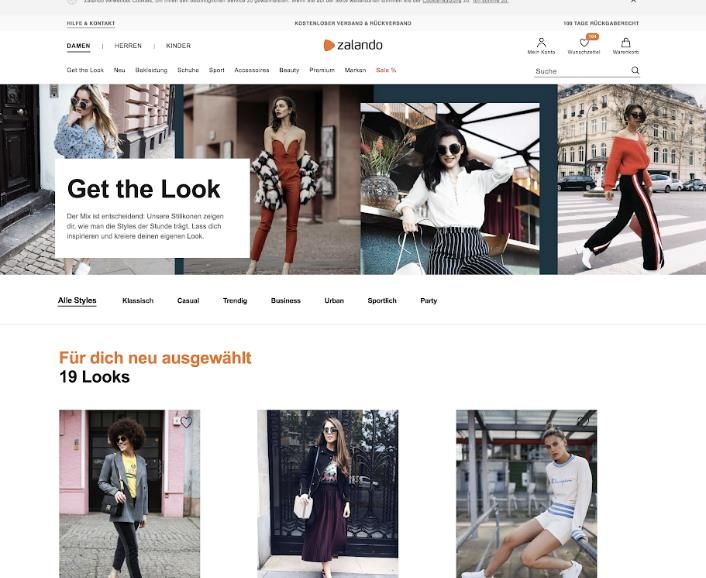This screenshot has width=706, height=578.
Task: Click banner photo of red sweater outfit
Action: click(x=632, y=179)
